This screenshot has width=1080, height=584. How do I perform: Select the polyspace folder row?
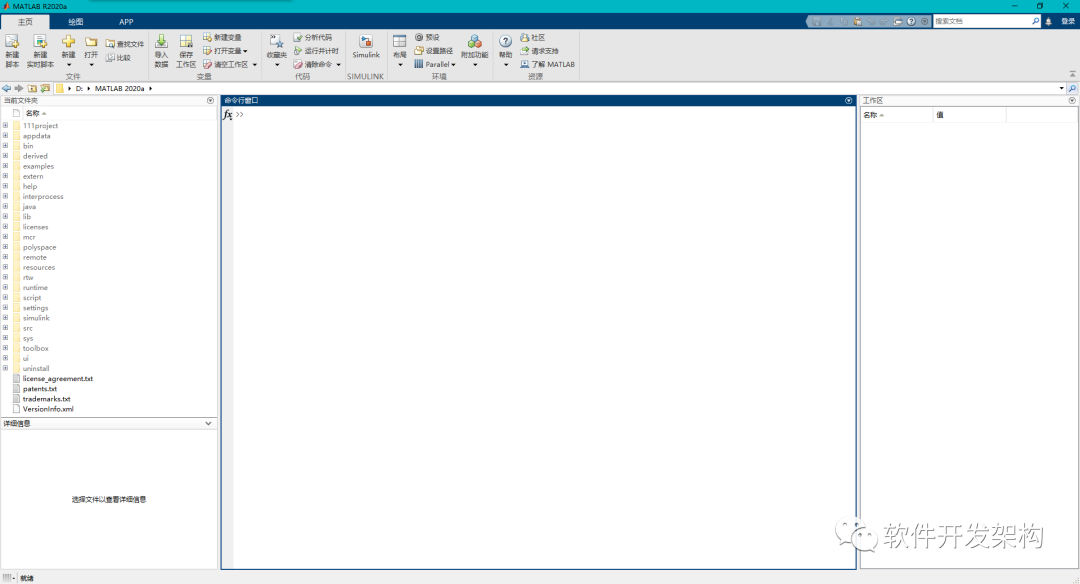[39, 247]
